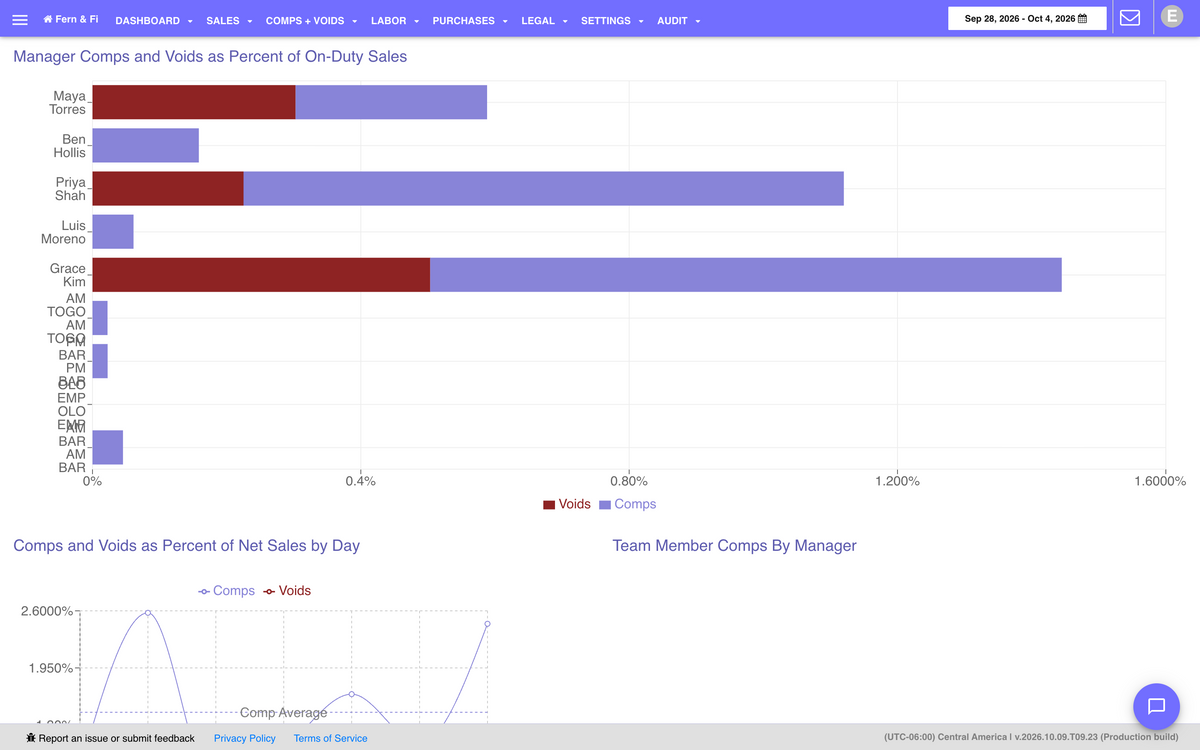Toggle Voids series in bar chart legend
1200x750 pixels.
(567, 504)
